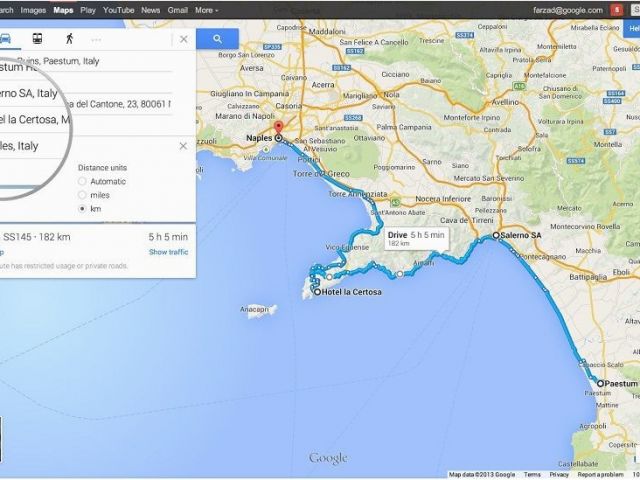Click the A16 highway shield
The width and height of the screenshot is (640, 480).
click(x=520, y=86)
